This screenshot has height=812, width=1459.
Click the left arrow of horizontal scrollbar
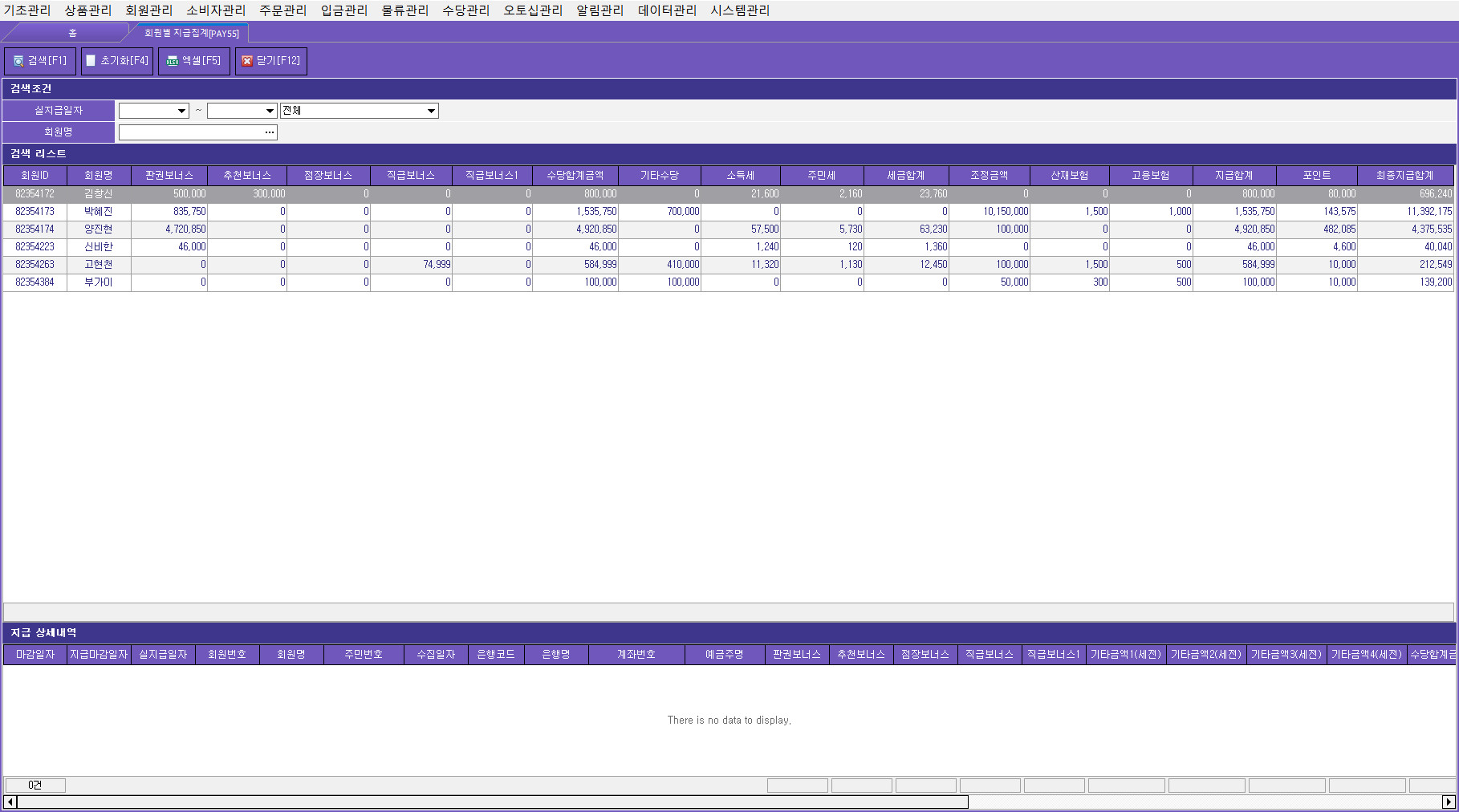10,802
